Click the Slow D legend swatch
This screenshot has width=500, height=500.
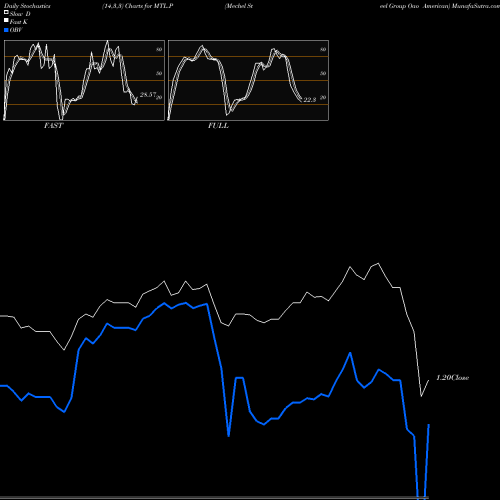click(x=6, y=12)
